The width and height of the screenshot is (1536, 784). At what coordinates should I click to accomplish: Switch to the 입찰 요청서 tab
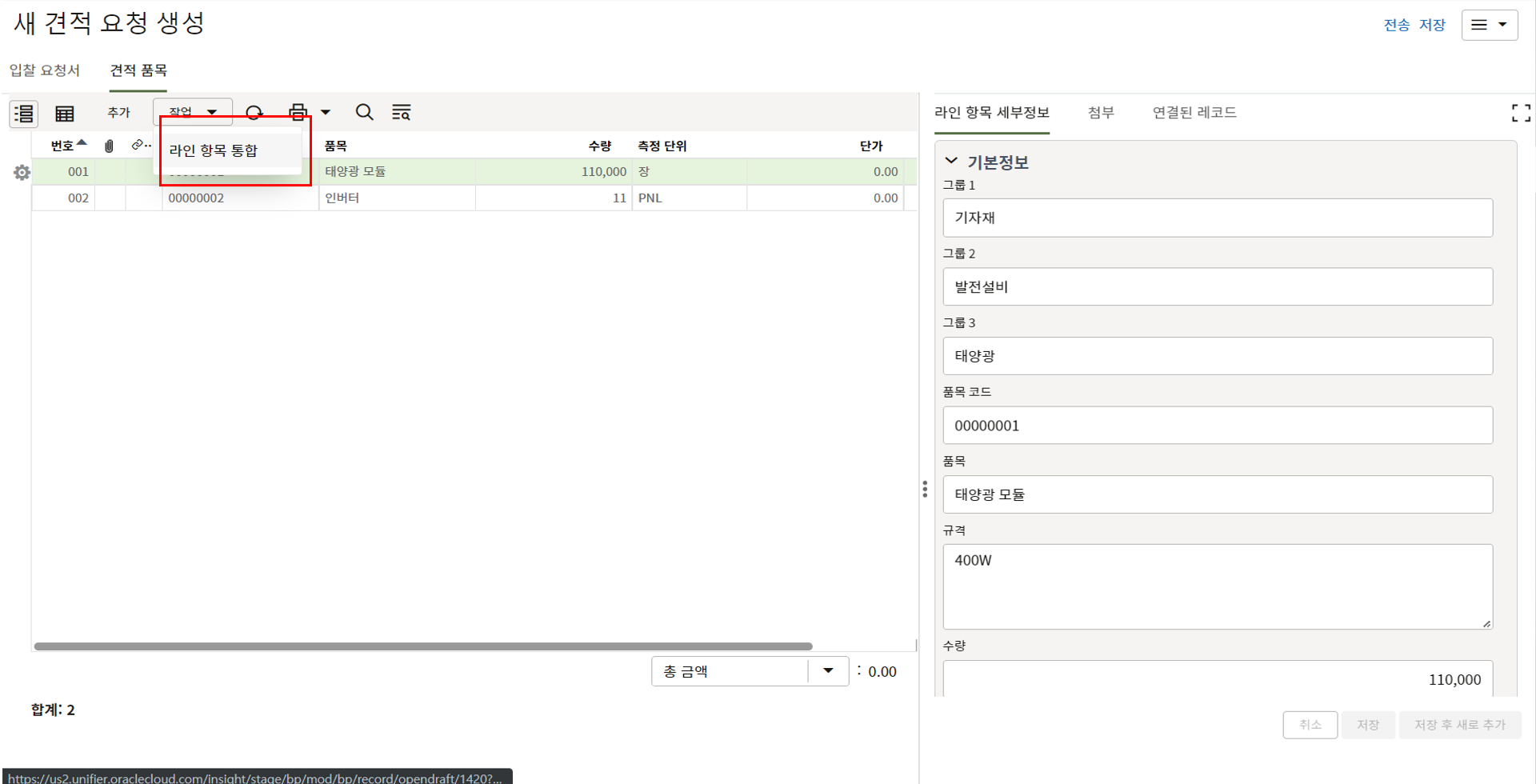(45, 70)
